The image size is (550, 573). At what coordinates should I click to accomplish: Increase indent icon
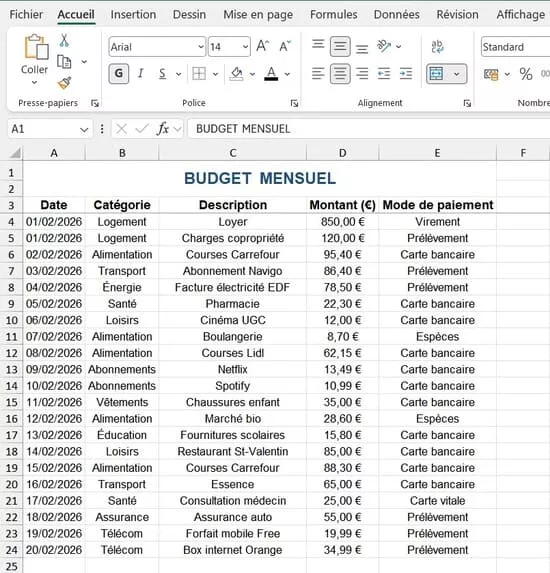click(406, 74)
